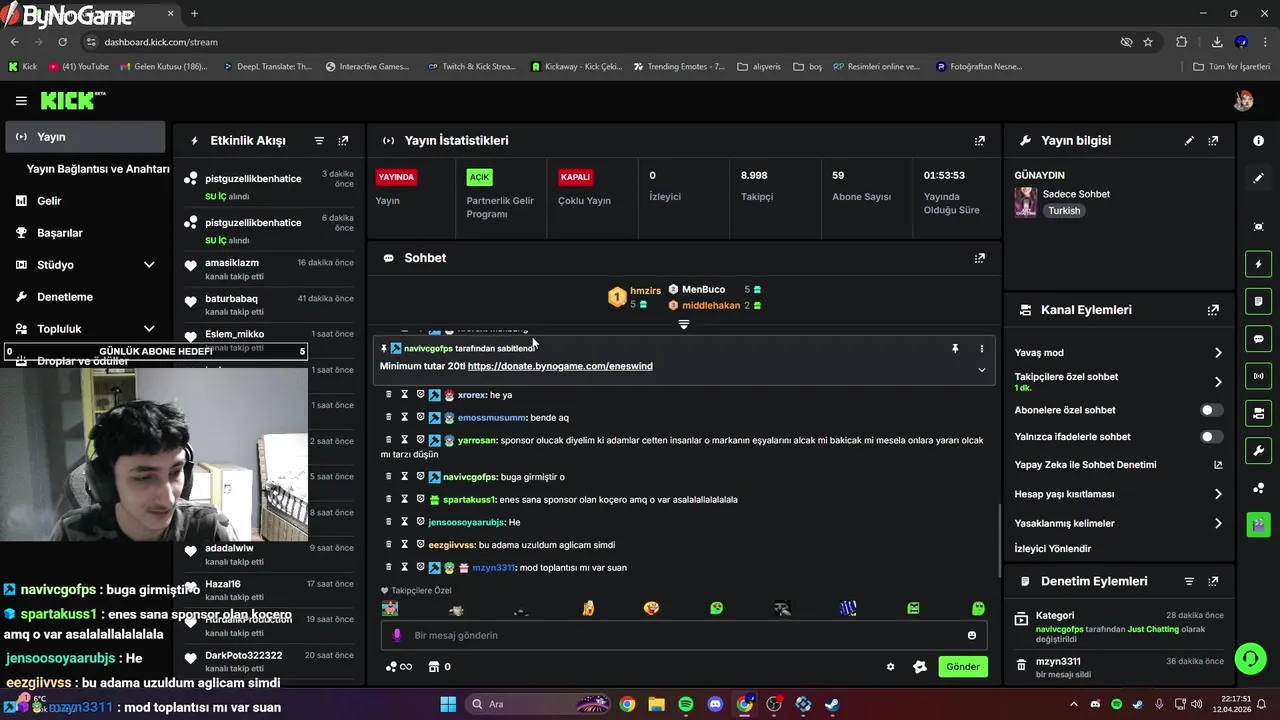The width and height of the screenshot is (1280, 720).
Task: Pop out the Sohbet chat panel
Action: pos(980,258)
